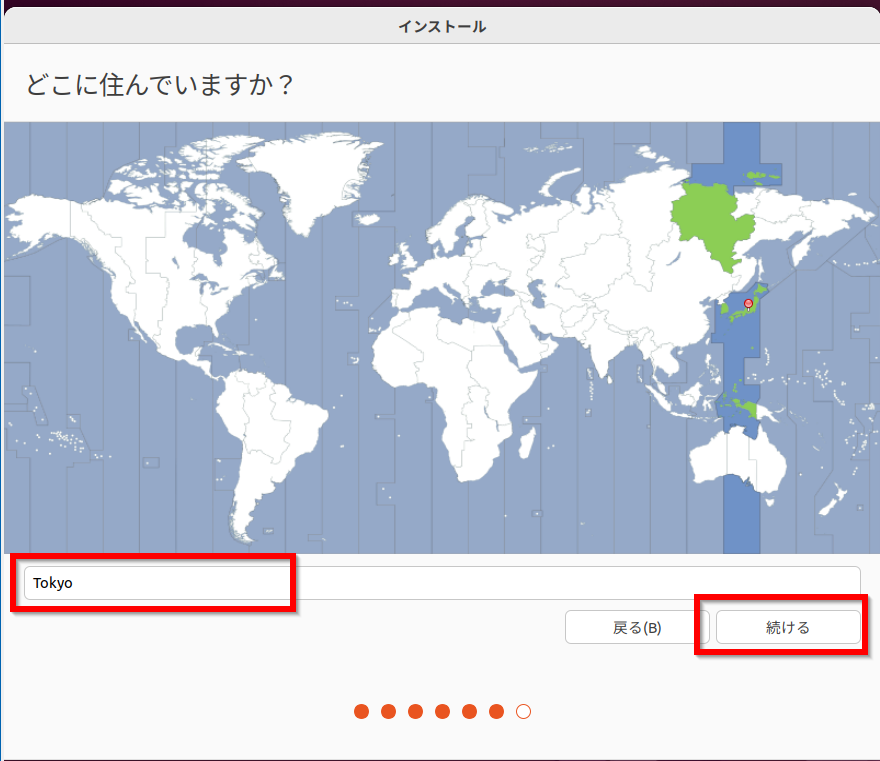Click the 続ける continue button
This screenshot has width=880, height=761.
(788, 627)
